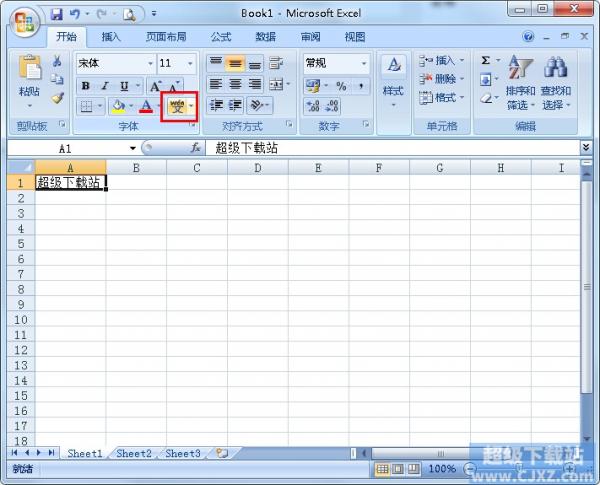Switch to the 插入 ribbon tab
This screenshot has width=600, height=485.
point(111,37)
